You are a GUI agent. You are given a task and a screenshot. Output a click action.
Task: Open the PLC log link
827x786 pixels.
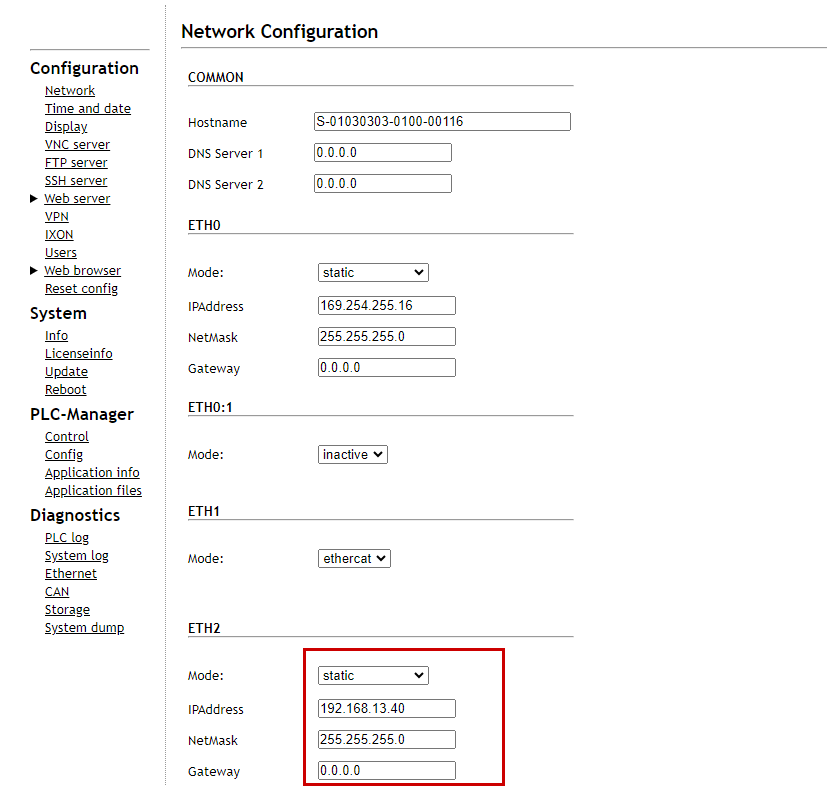pyautogui.click(x=66, y=538)
